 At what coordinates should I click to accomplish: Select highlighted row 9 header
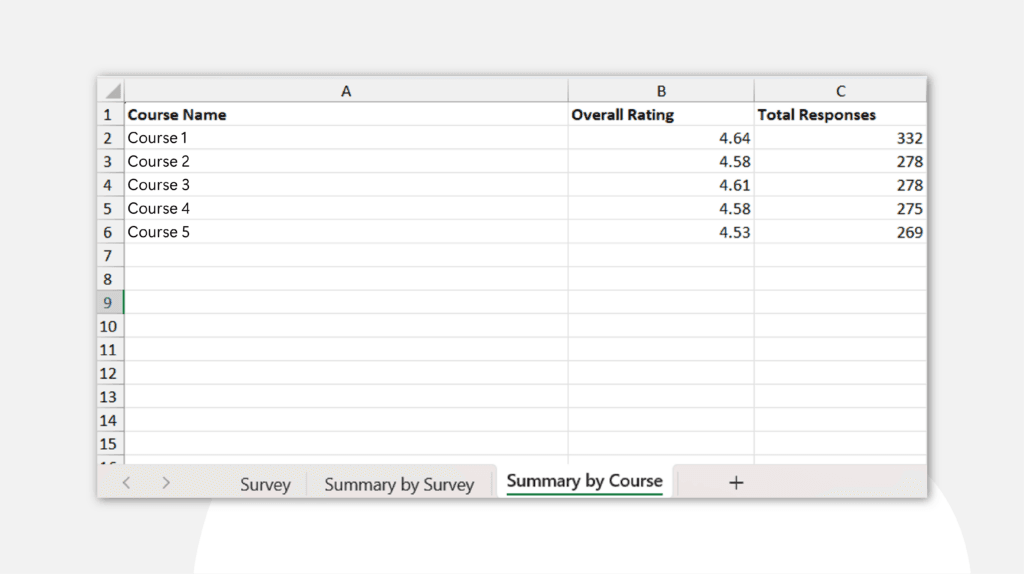110,302
